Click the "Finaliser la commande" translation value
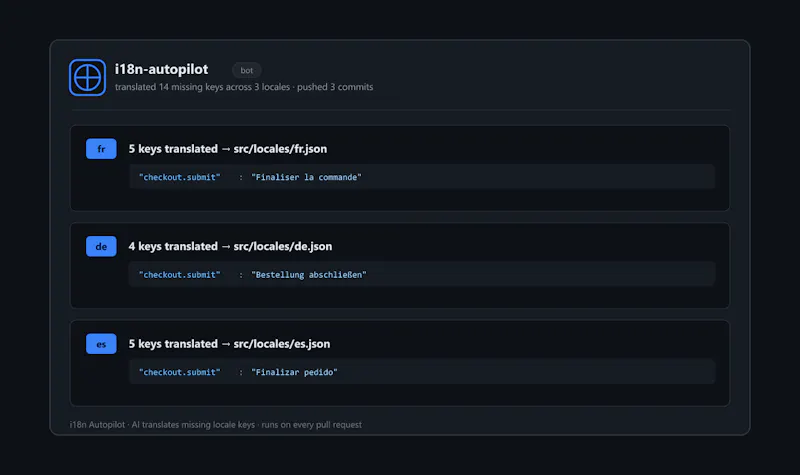The height and width of the screenshot is (475, 800). (306, 177)
